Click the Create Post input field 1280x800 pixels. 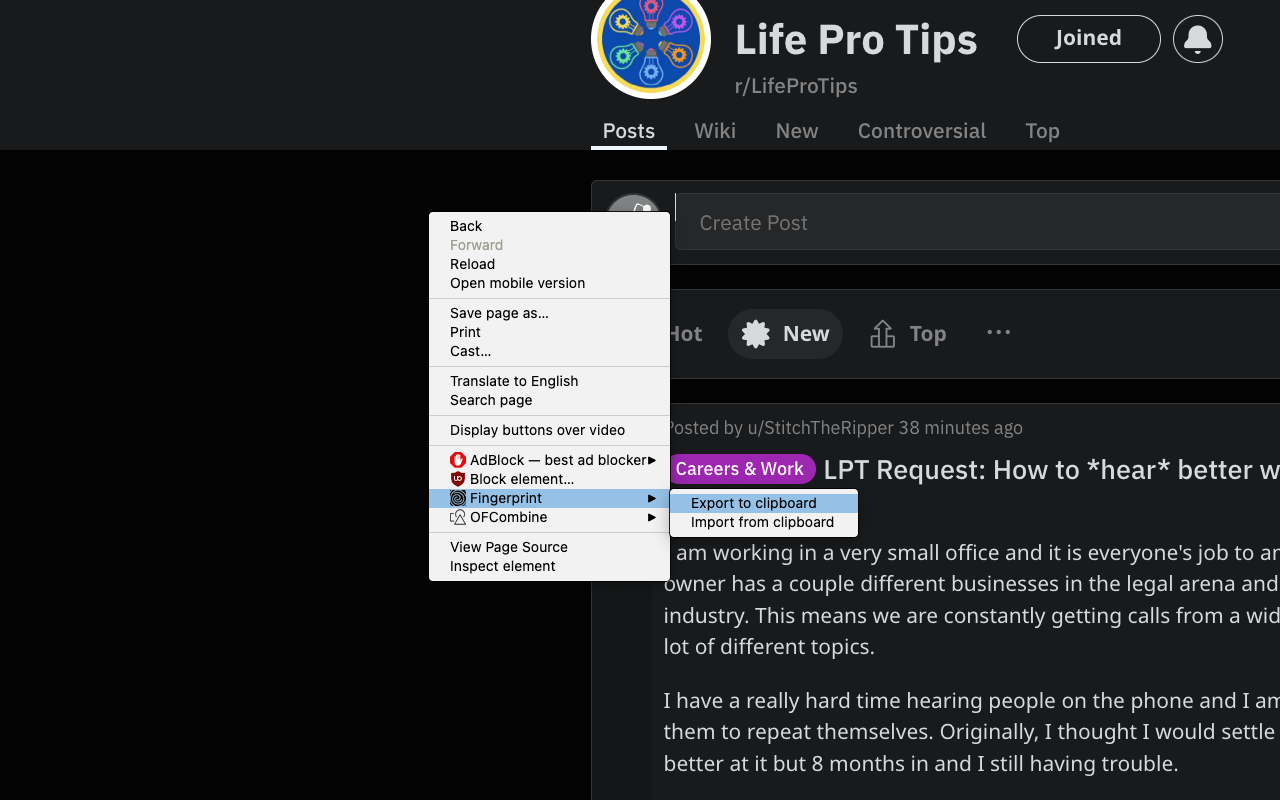tap(977, 222)
